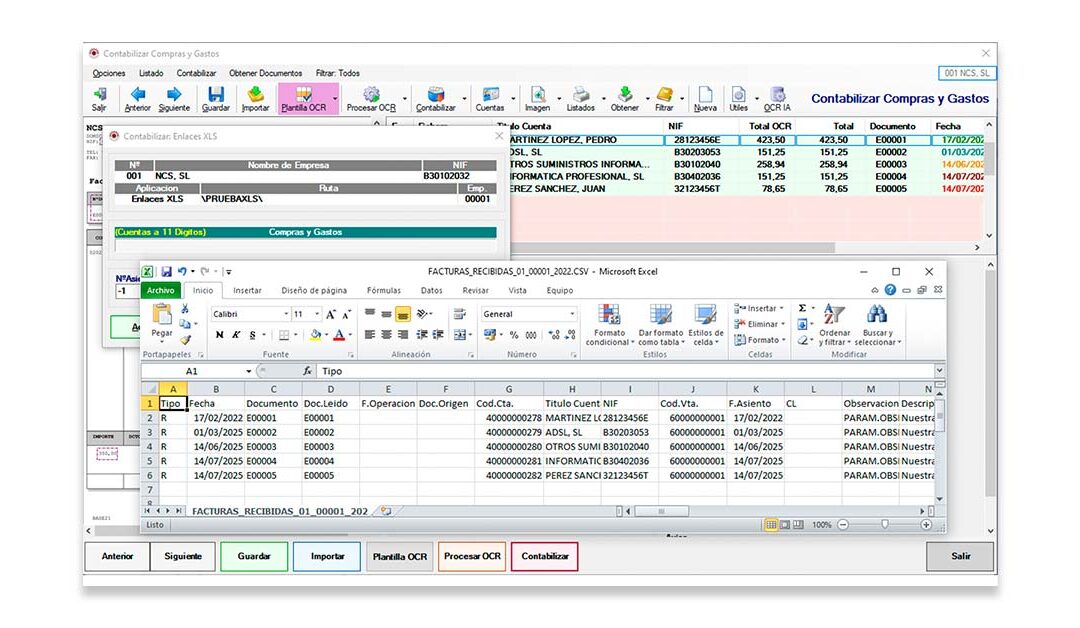Viewport: 1080px width, 628px height.
Task: Click the bottom Guardar button
Action: 254,556
